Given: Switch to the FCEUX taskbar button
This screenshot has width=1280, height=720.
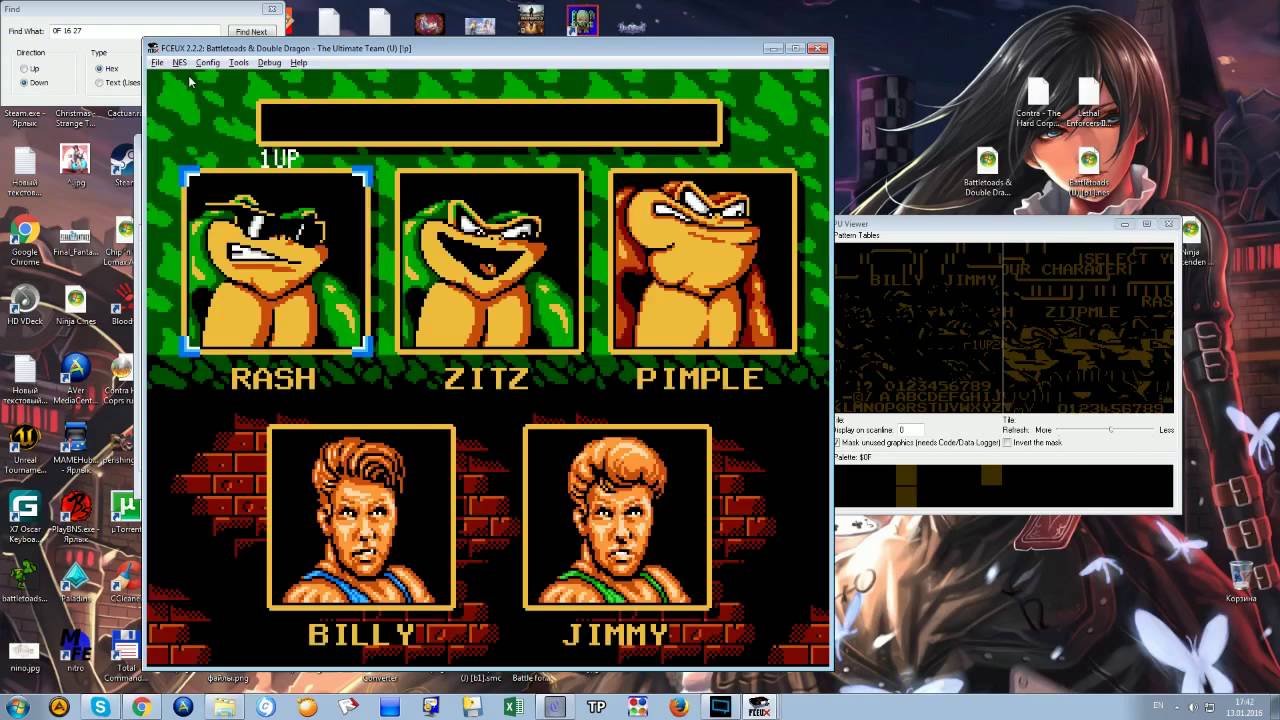Looking at the screenshot, I should pyautogui.click(x=760, y=707).
